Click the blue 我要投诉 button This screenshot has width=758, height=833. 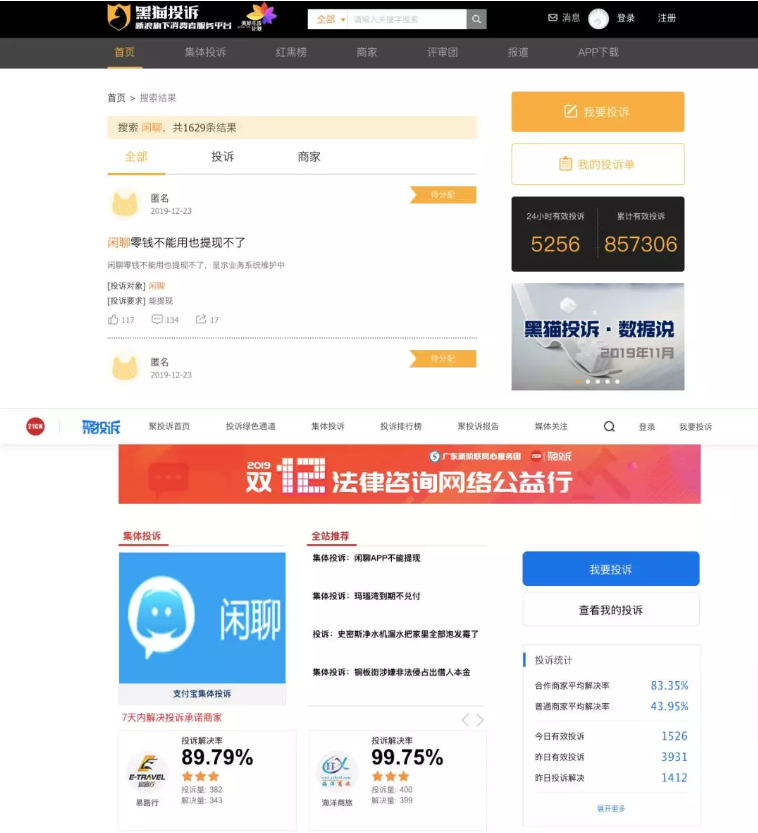click(x=611, y=569)
